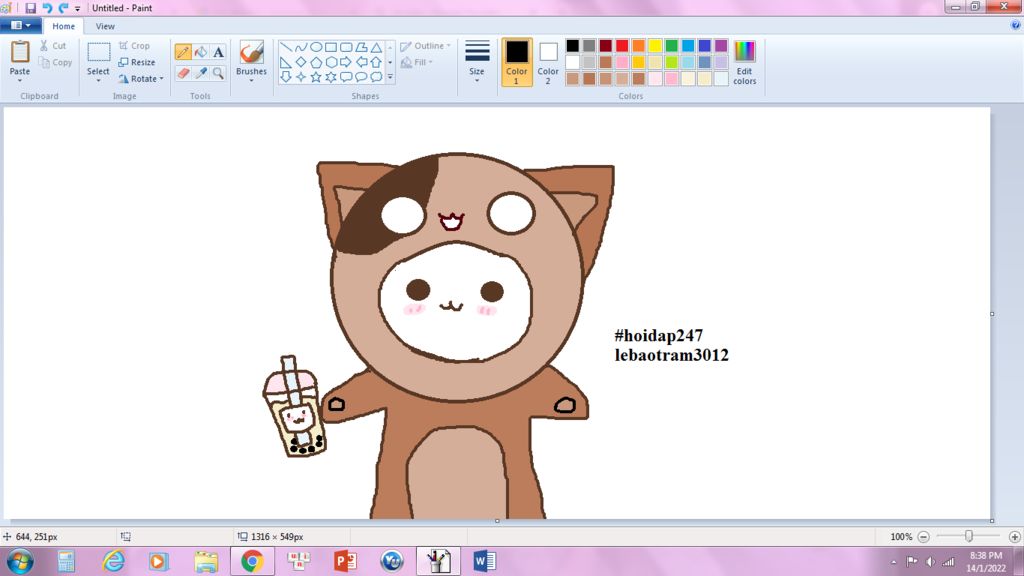
Task: Open the Rotate dropdown
Action: pos(141,79)
